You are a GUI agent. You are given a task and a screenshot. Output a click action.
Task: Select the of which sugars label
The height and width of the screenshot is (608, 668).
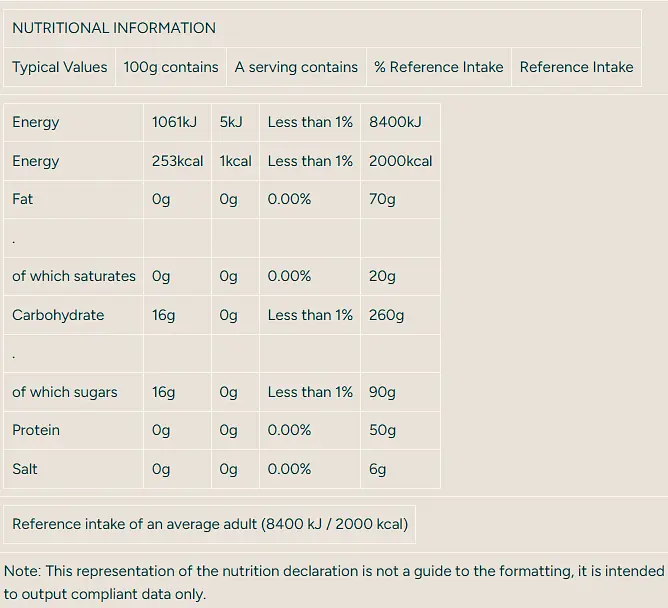[x=65, y=392]
